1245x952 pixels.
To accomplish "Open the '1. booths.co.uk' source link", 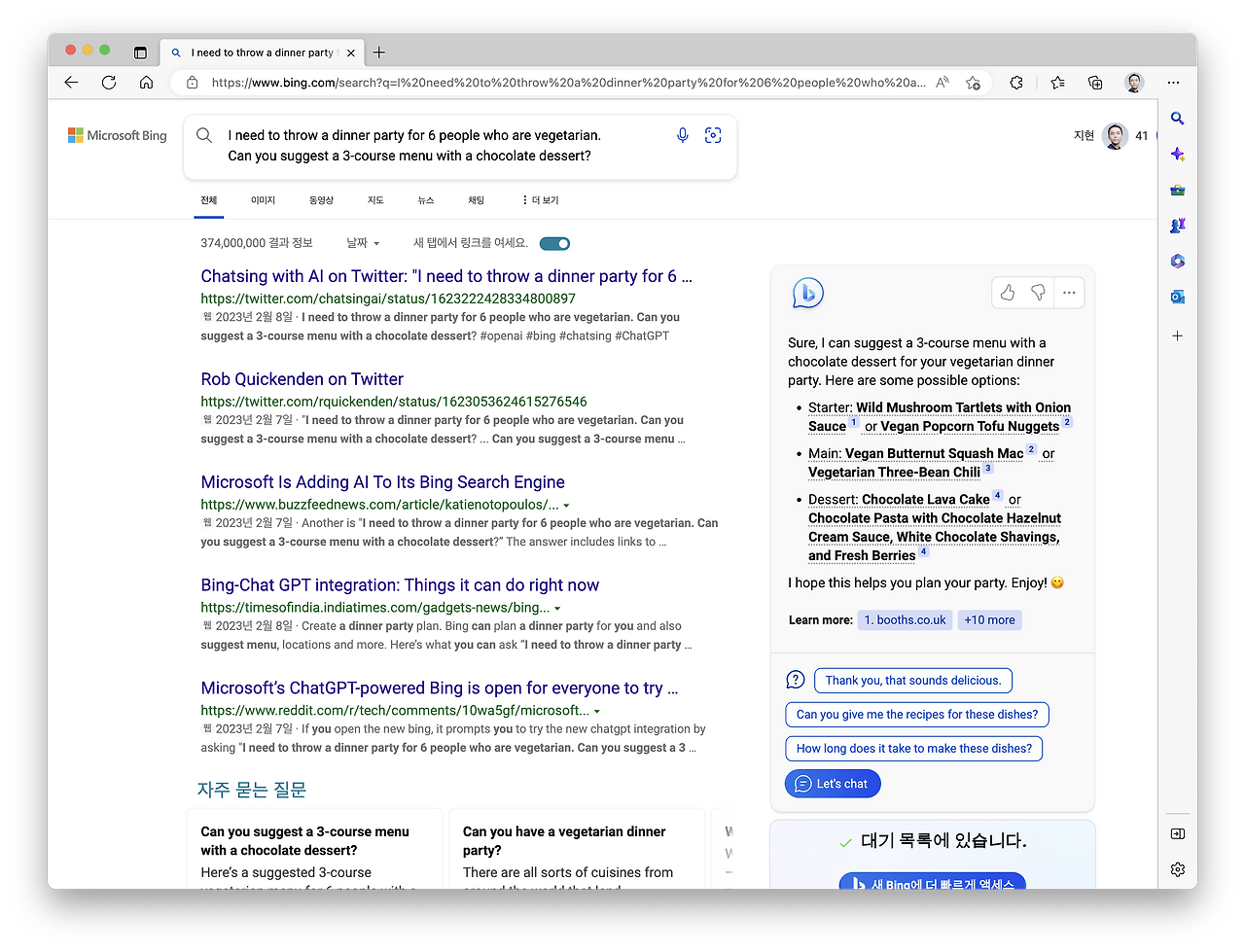I will coord(905,620).
